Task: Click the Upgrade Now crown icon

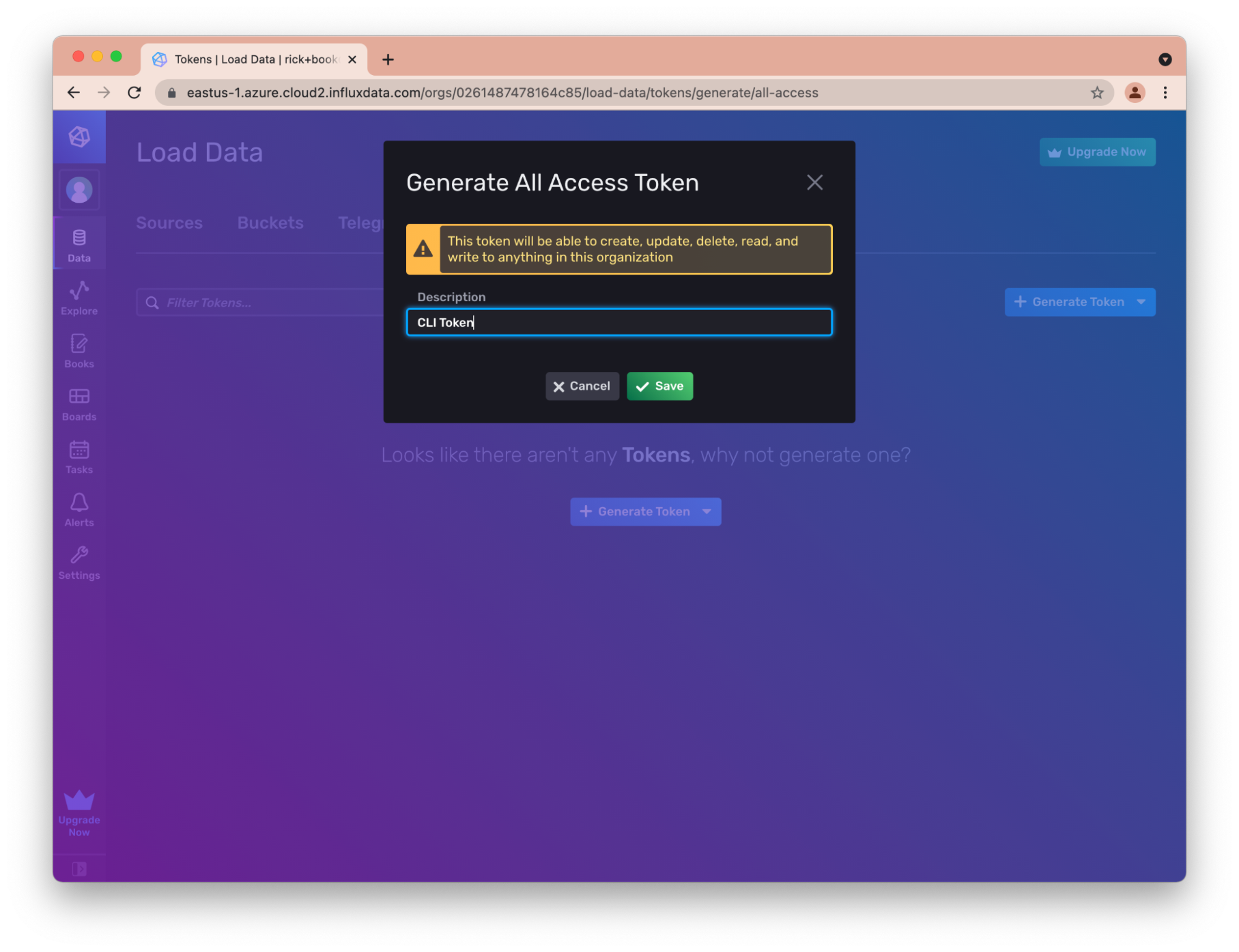Action: click(x=79, y=800)
